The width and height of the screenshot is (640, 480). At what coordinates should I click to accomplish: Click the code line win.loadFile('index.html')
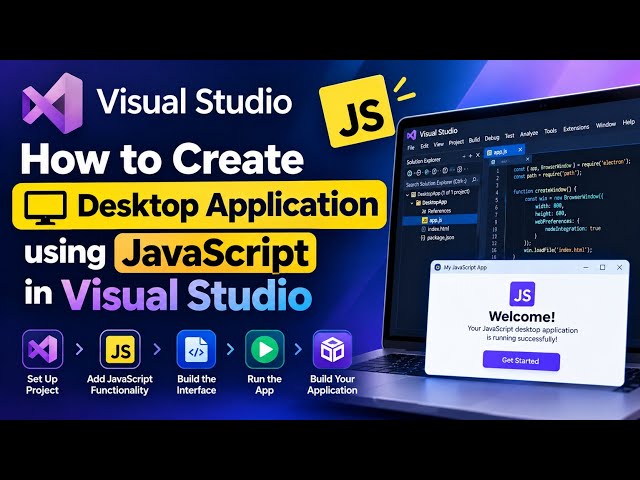pos(558,249)
